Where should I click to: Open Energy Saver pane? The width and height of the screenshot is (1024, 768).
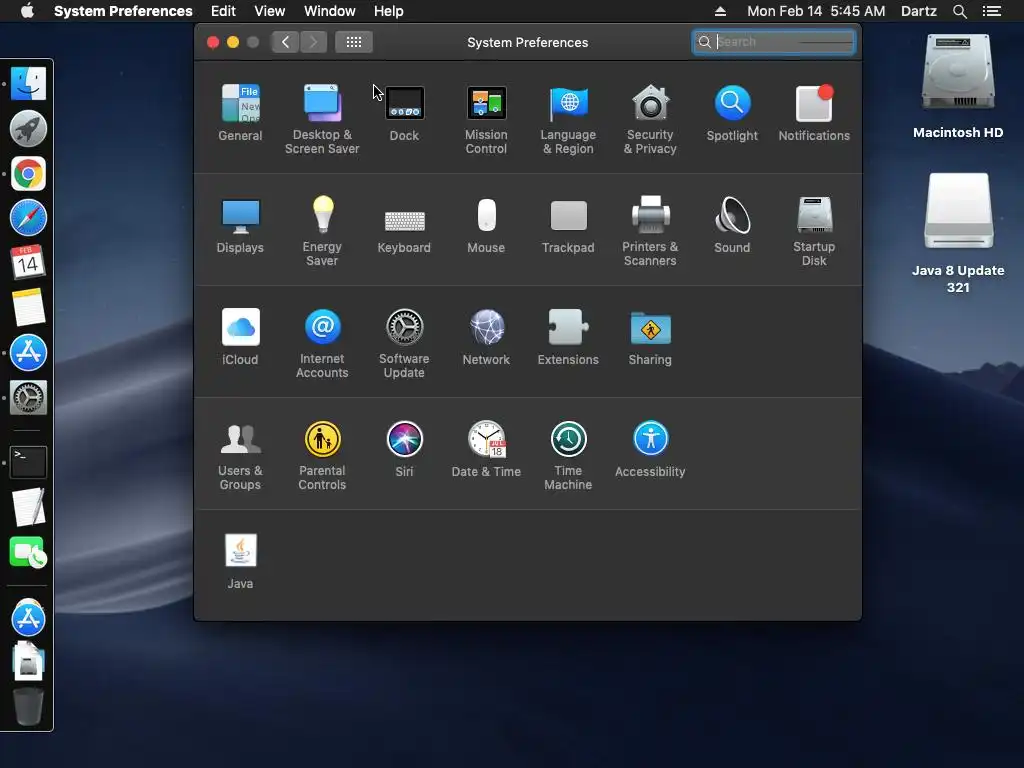[x=322, y=231]
